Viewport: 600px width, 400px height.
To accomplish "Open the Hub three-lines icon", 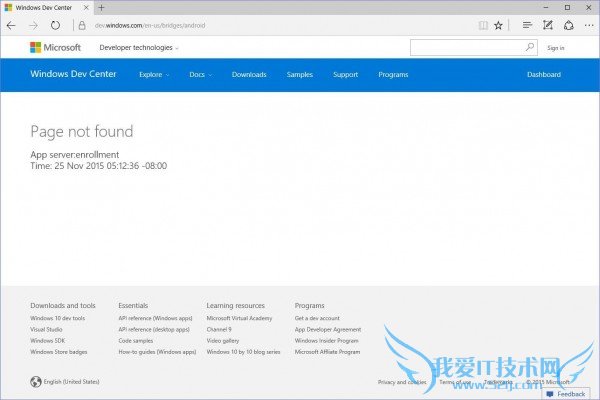I will point(527,25).
